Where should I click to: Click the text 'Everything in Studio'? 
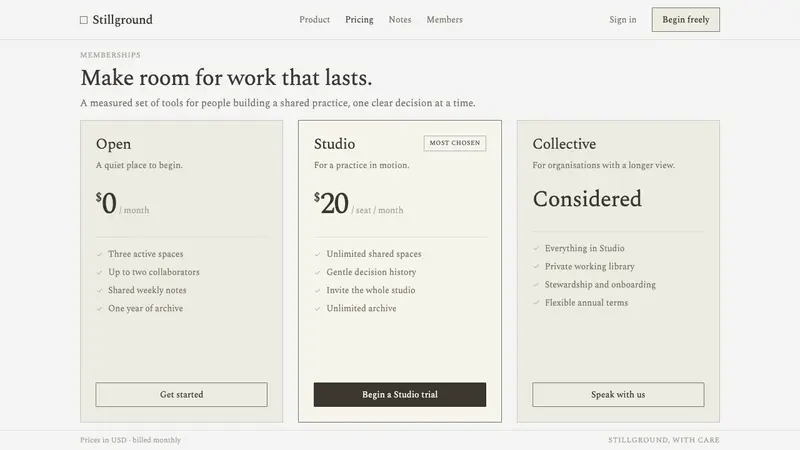[585, 248]
